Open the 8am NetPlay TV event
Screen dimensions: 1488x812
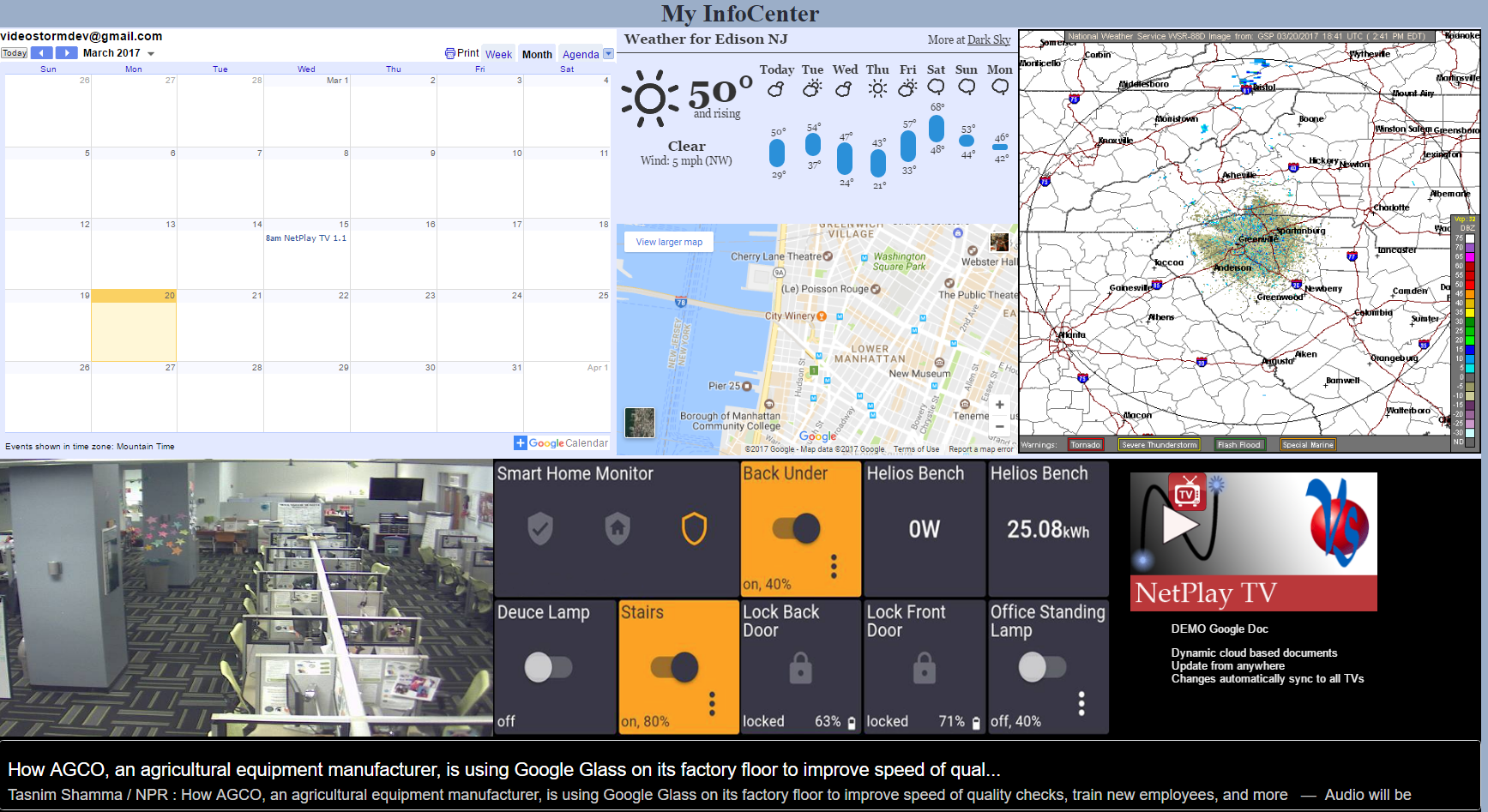point(306,238)
